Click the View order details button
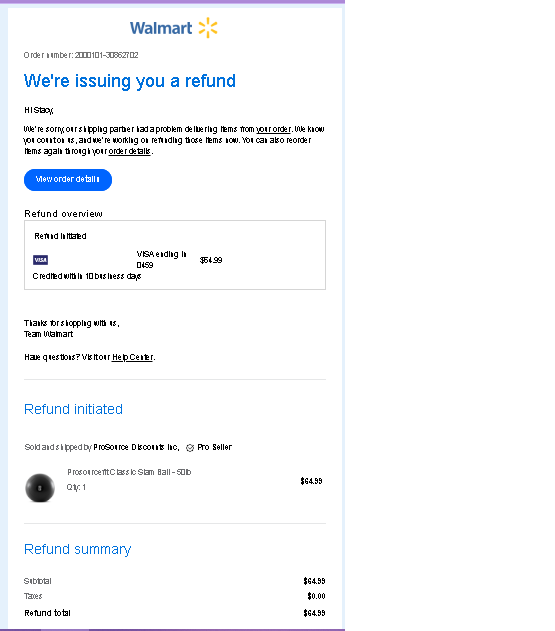The width and height of the screenshot is (555, 631). coord(68,179)
